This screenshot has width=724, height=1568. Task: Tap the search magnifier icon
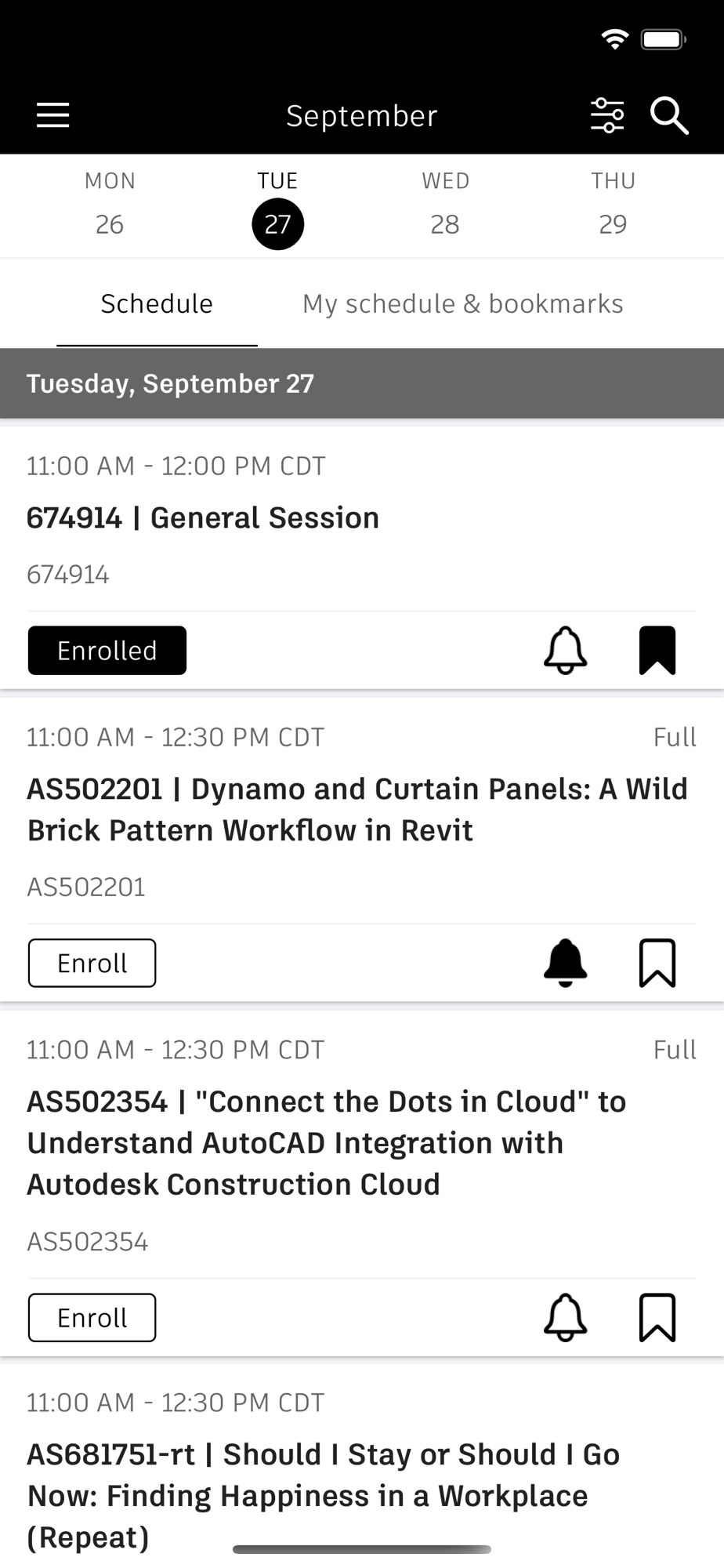(669, 116)
